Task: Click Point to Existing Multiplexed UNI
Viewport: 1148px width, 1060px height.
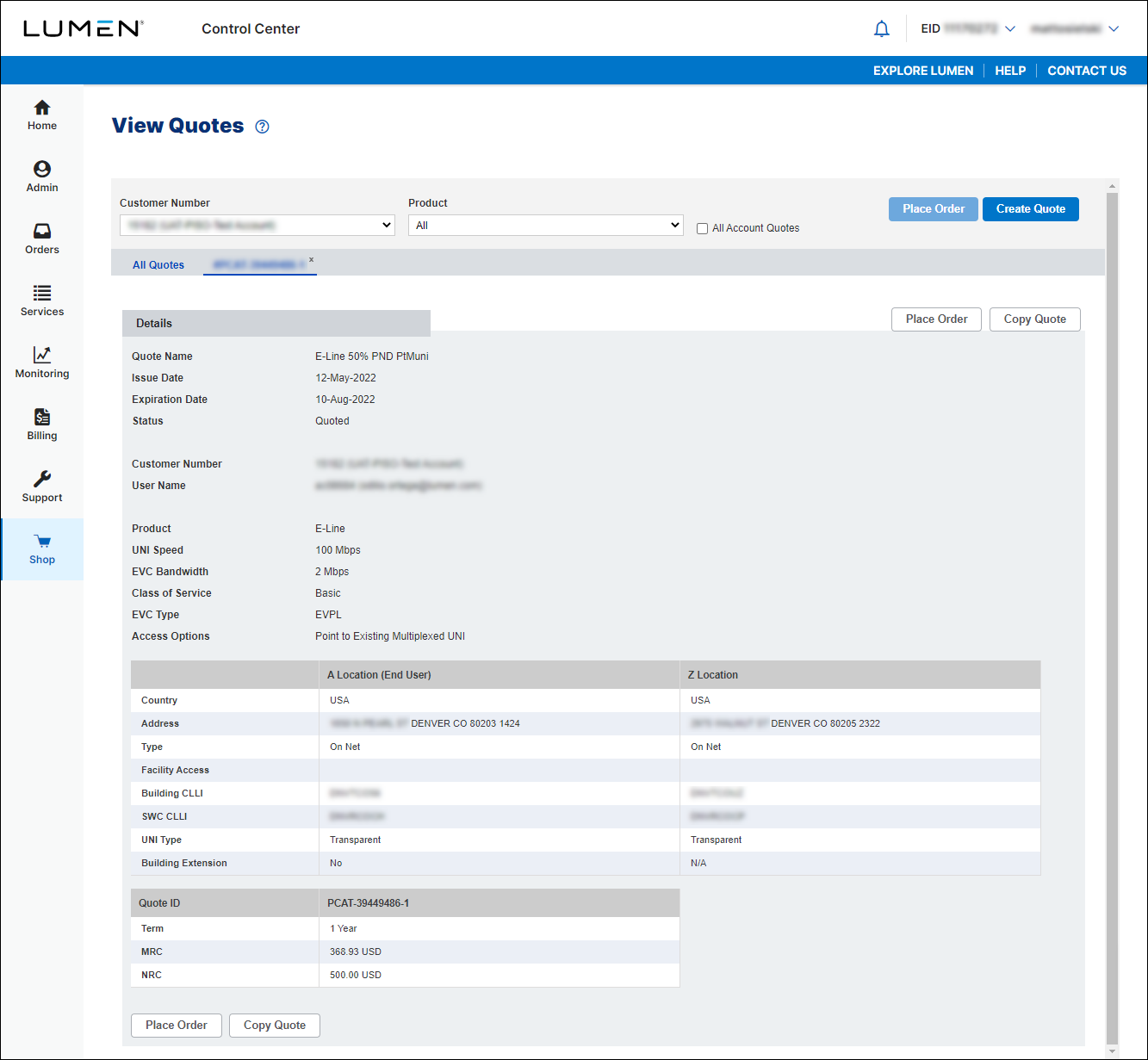Action: click(390, 636)
